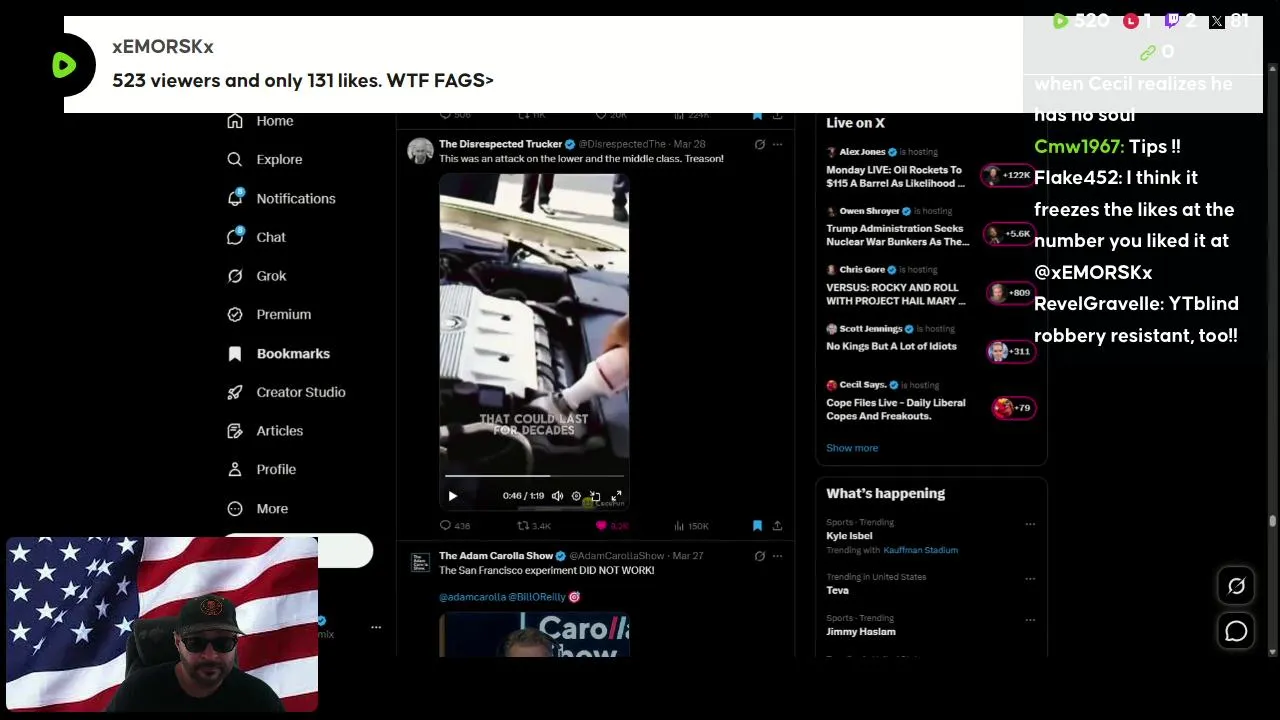Play the Disrespected Trucker video
Viewport: 1280px width, 720px height.
pyautogui.click(x=452, y=496)
